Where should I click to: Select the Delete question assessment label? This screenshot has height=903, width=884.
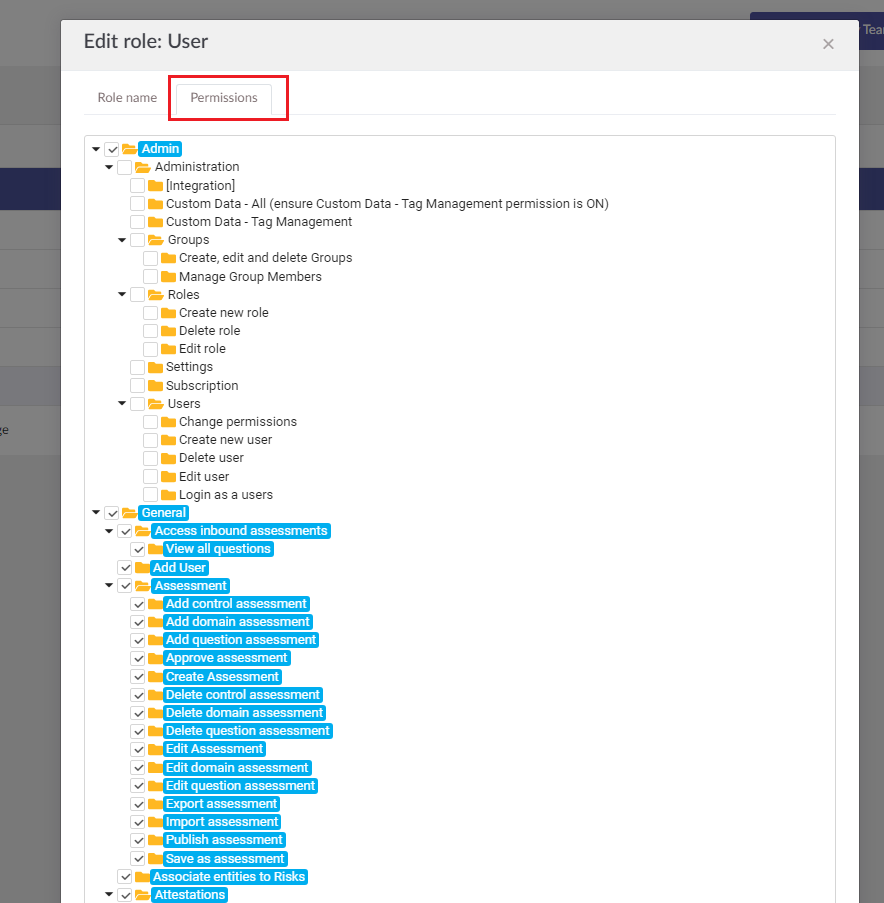tap(248, 731)
